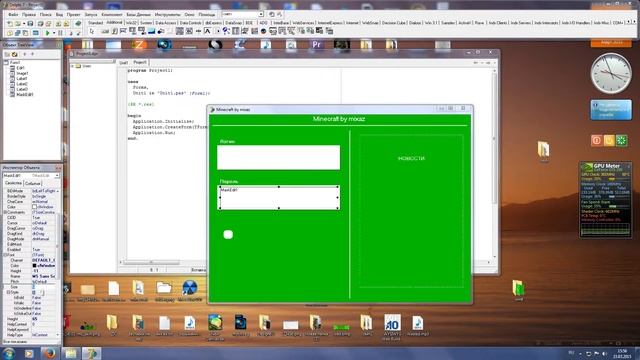Click the View Unit toolbar icon
The width and height of the screenshot is (640, 360).
(9, 33)
